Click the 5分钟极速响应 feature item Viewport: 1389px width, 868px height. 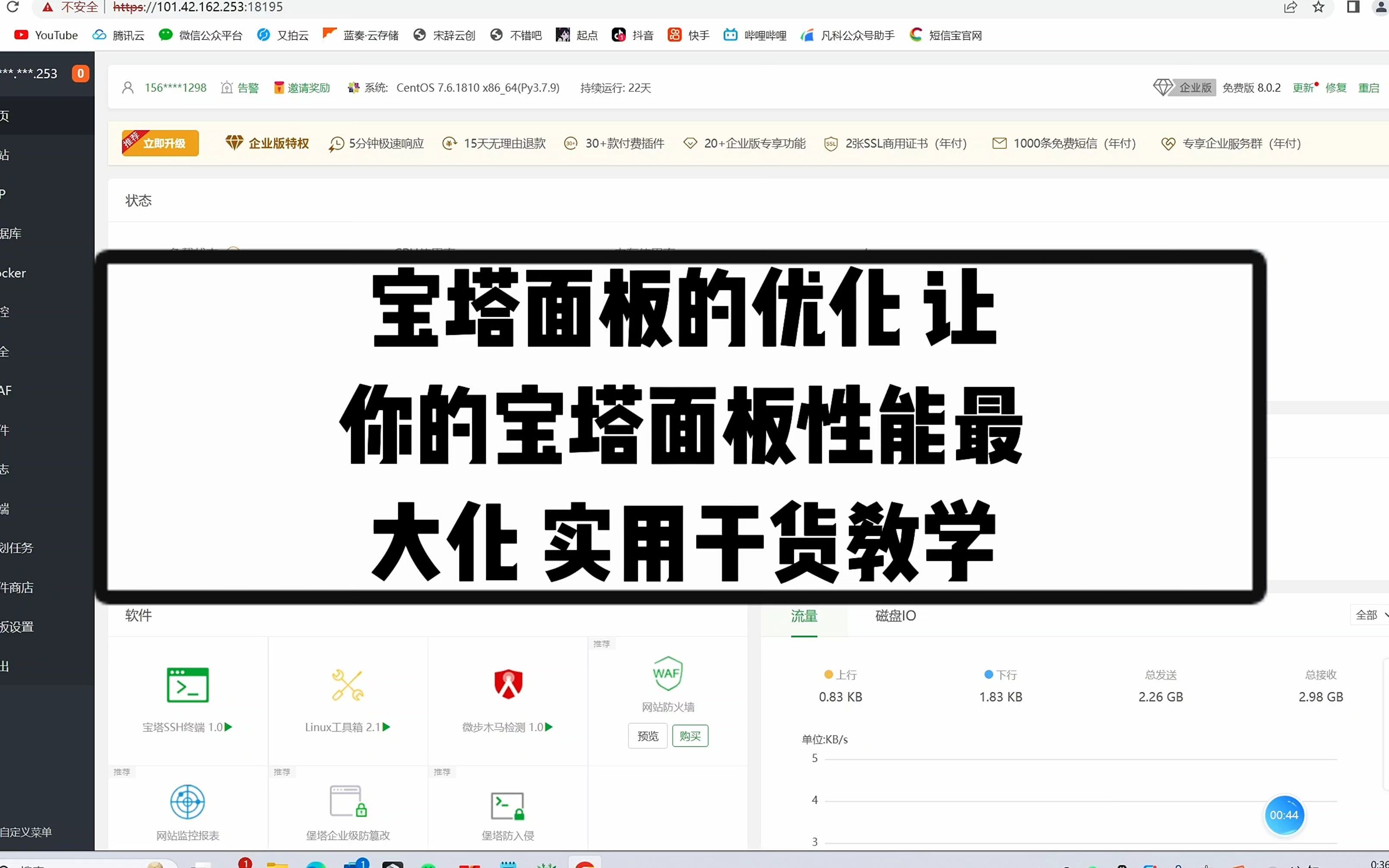[x=377, y=144]
